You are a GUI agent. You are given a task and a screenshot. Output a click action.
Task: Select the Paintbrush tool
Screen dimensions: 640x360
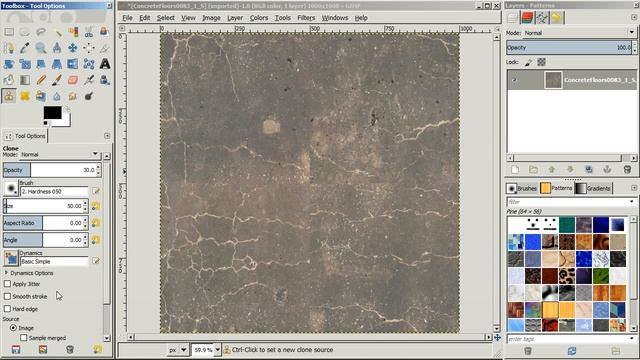[57, 80]
